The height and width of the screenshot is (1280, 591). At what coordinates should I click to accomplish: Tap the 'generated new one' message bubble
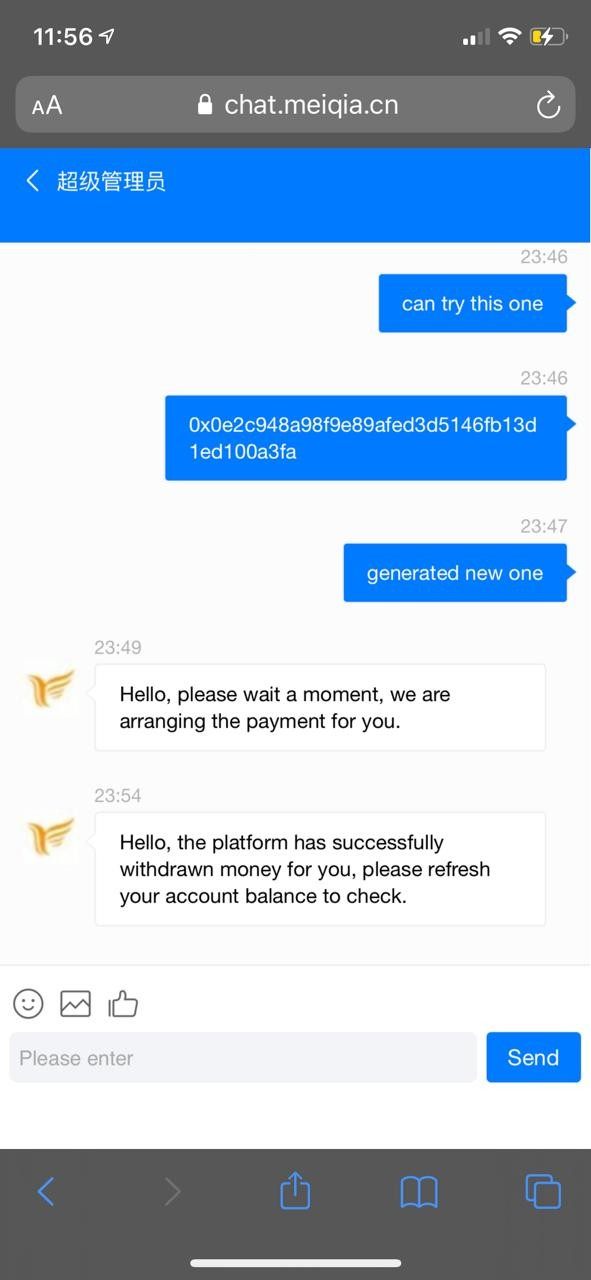point(455,573)
